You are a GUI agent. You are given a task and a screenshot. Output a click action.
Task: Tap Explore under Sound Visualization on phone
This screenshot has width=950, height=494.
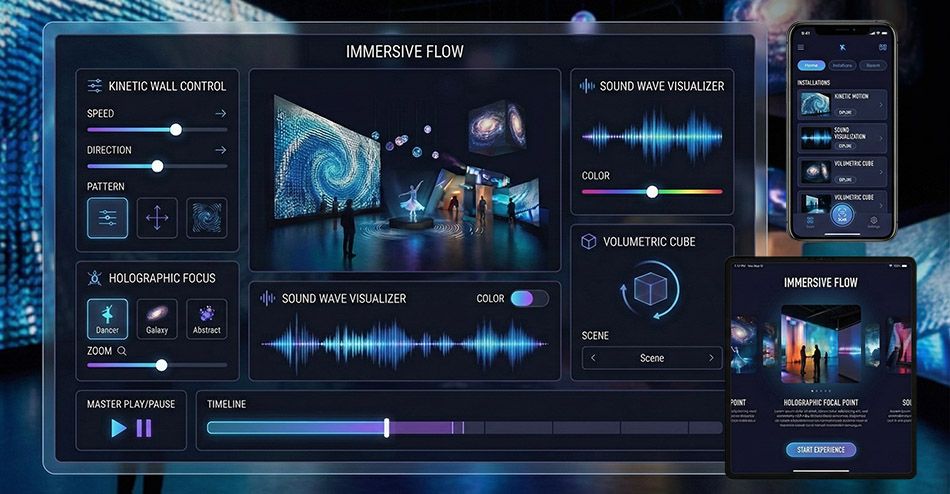coord(845,146)
